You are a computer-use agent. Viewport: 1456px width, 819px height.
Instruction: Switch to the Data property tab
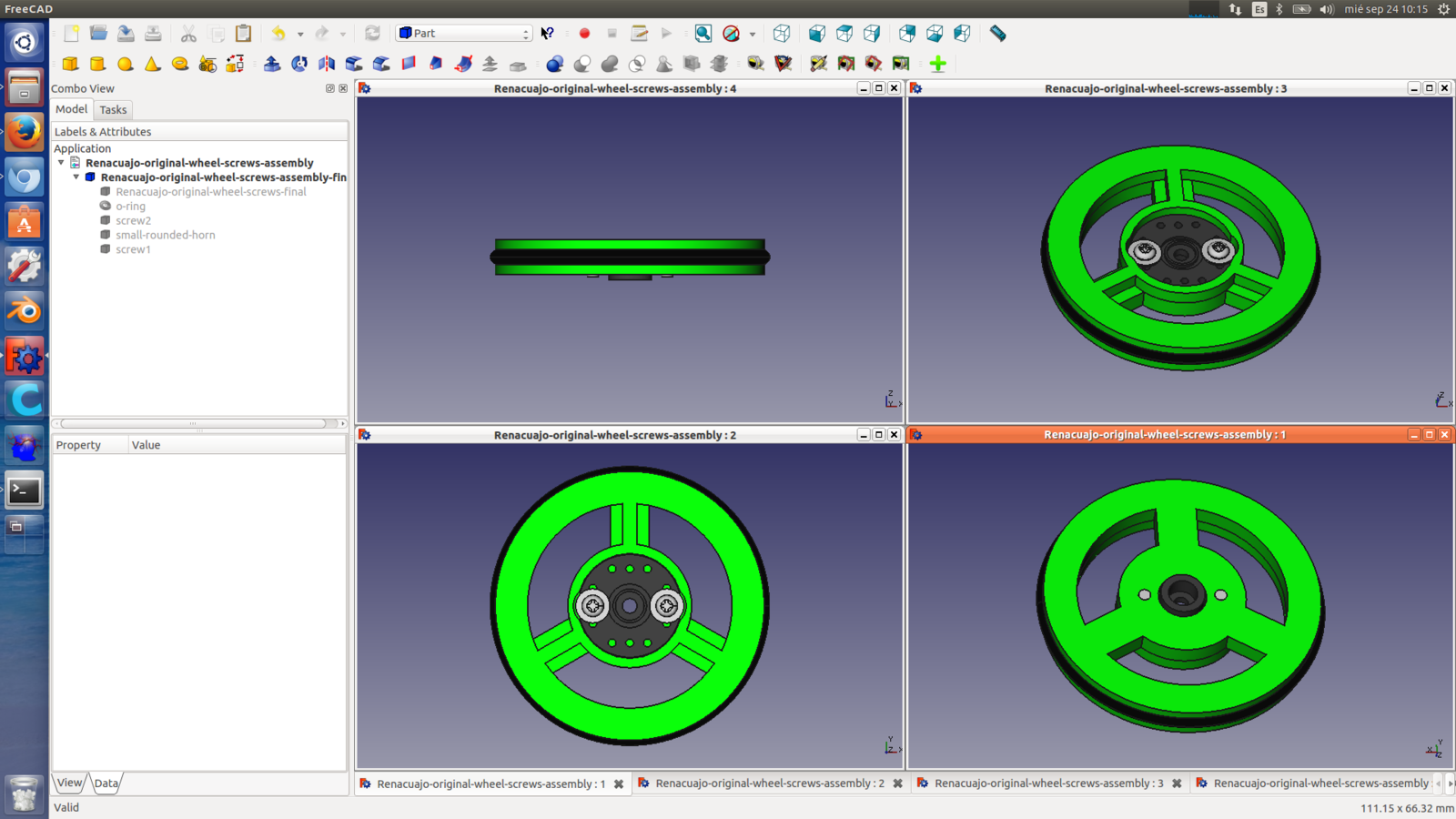[106, 784]
